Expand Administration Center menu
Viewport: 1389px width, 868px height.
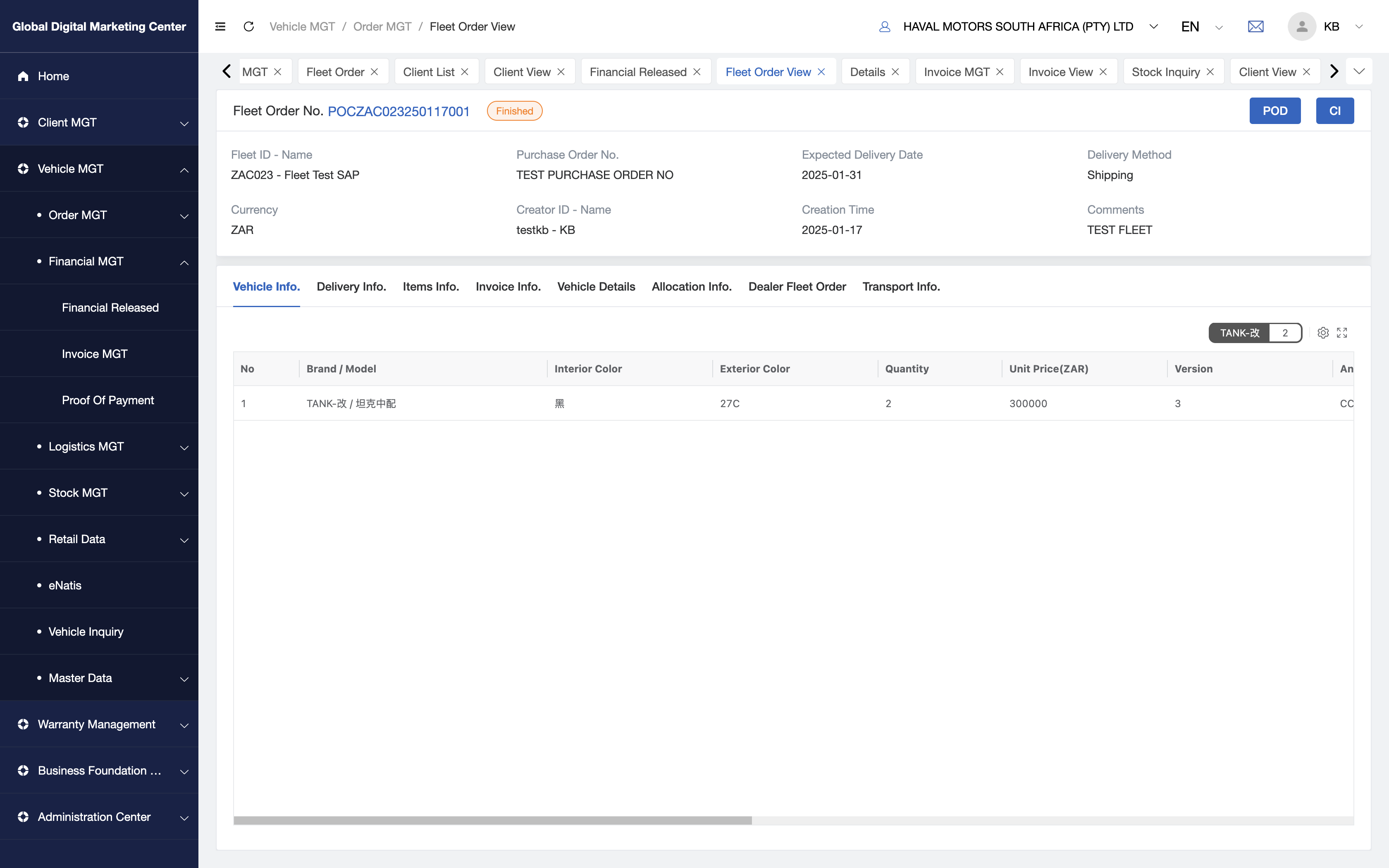pos(99,817)
